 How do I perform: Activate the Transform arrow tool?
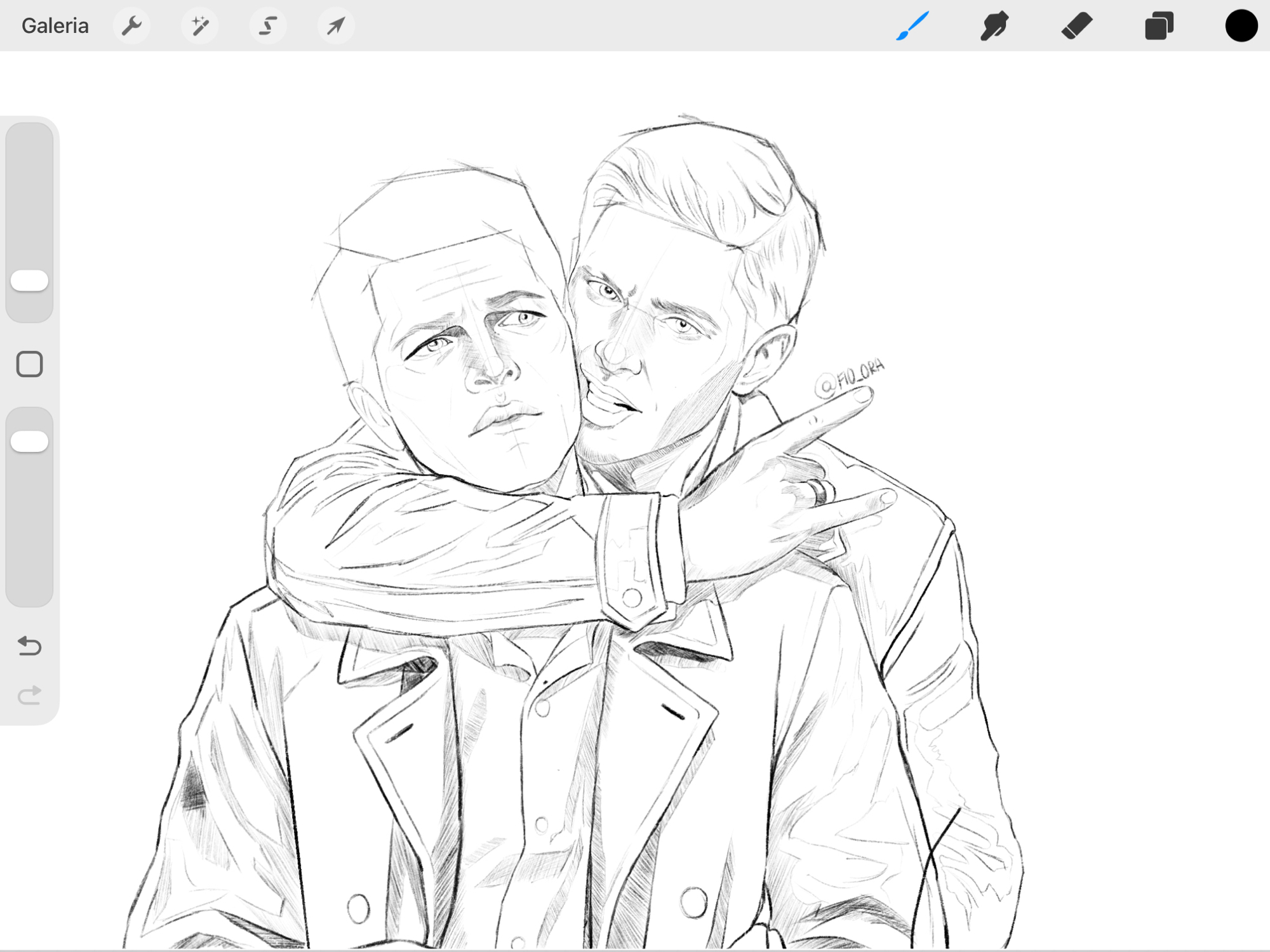(336, 26)
